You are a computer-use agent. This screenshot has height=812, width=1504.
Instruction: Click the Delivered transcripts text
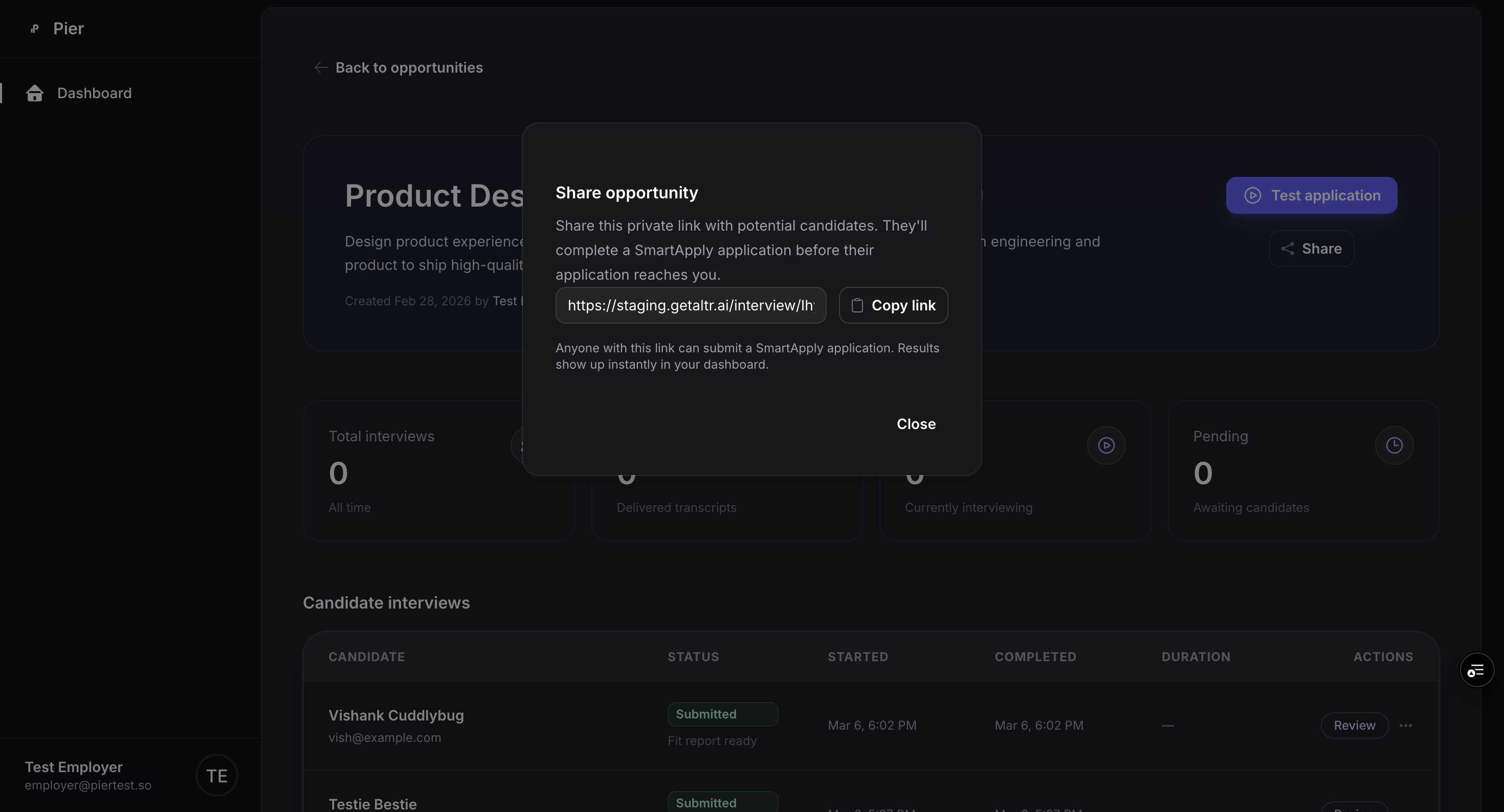pyautogui.click(x=677, y=508)
